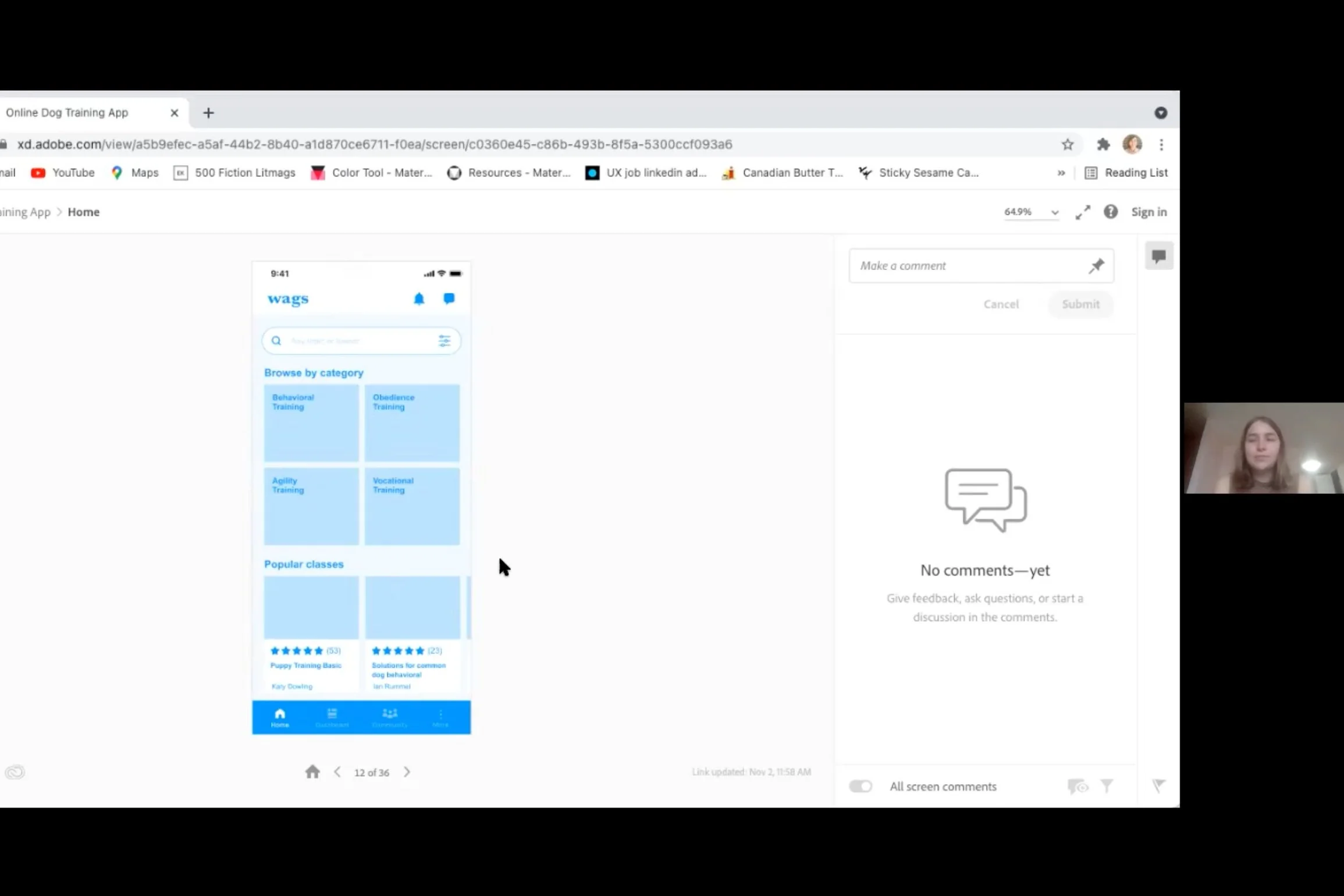Click the search filter sliders icon
Screen dimensions: 1344x896
pyautogui.click(x=445, y=341)
